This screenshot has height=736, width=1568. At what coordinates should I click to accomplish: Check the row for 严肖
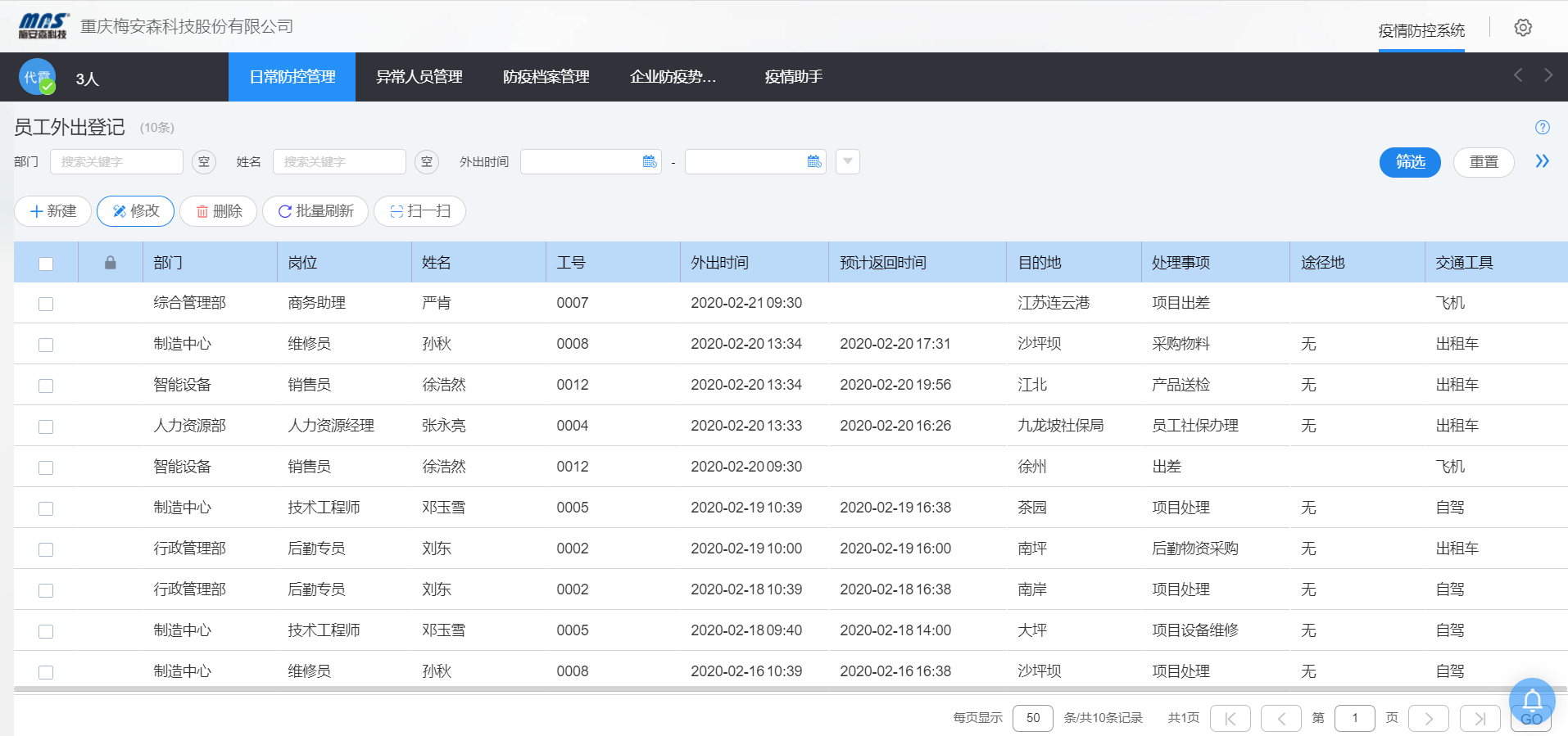tap(46, 304)
